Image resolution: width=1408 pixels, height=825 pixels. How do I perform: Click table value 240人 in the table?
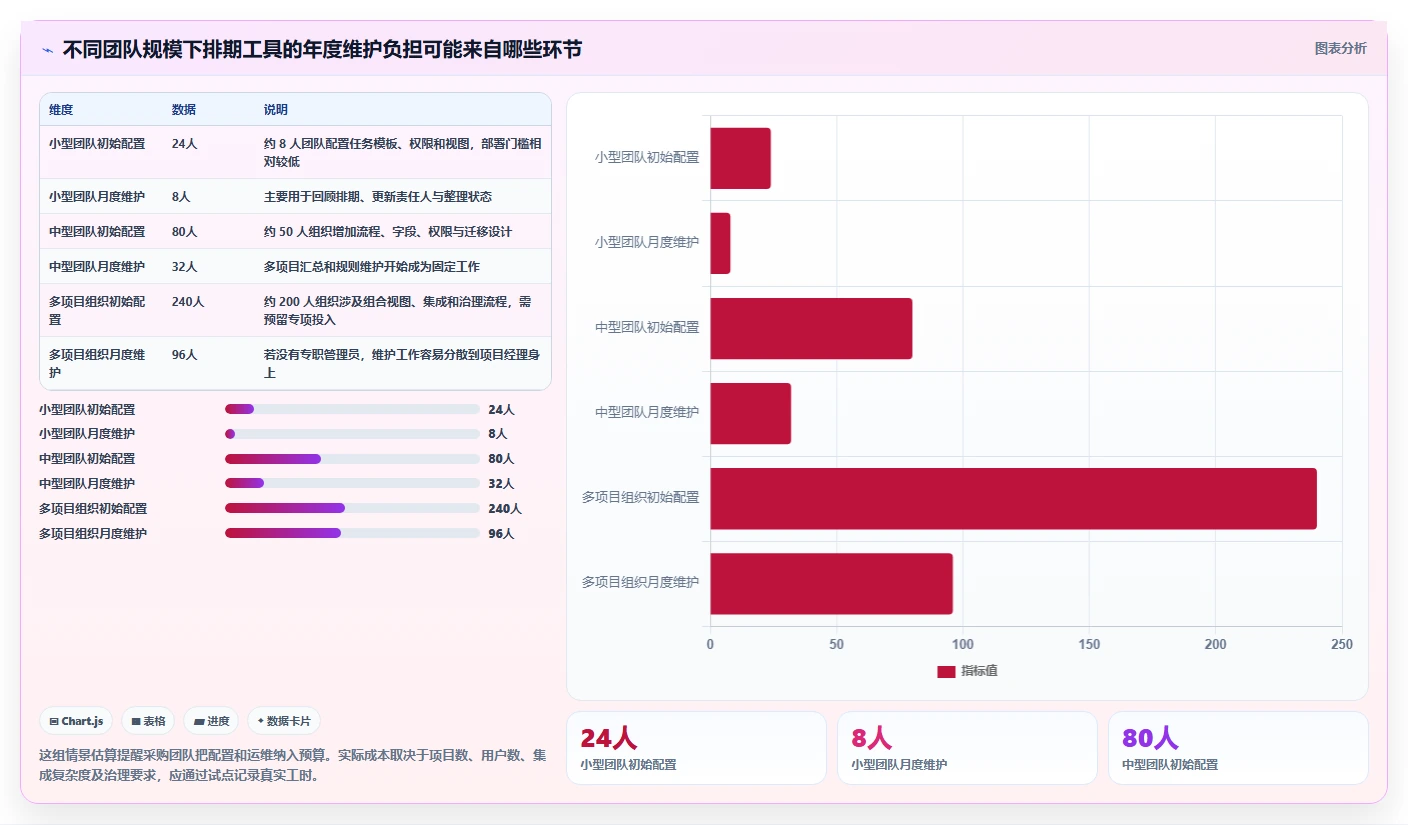pyautogui.click(x=188, y=302)
